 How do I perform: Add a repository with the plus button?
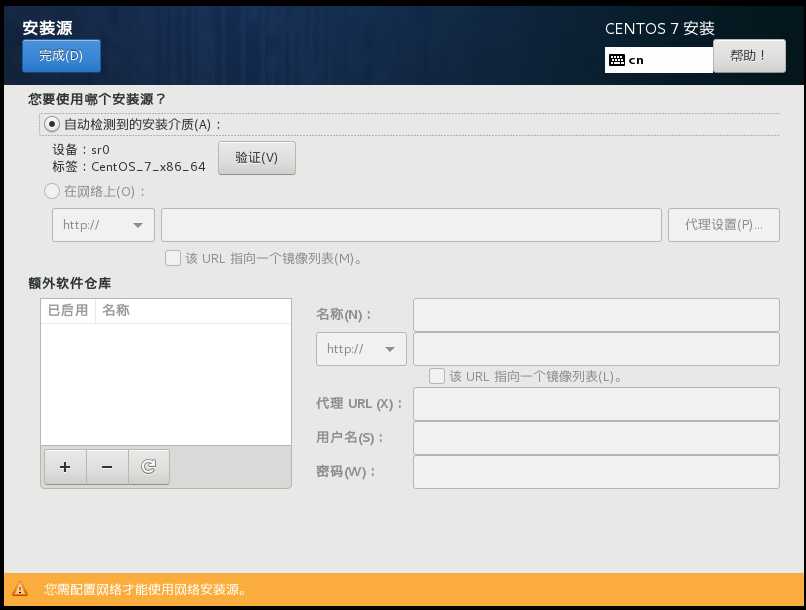[65, 467]
